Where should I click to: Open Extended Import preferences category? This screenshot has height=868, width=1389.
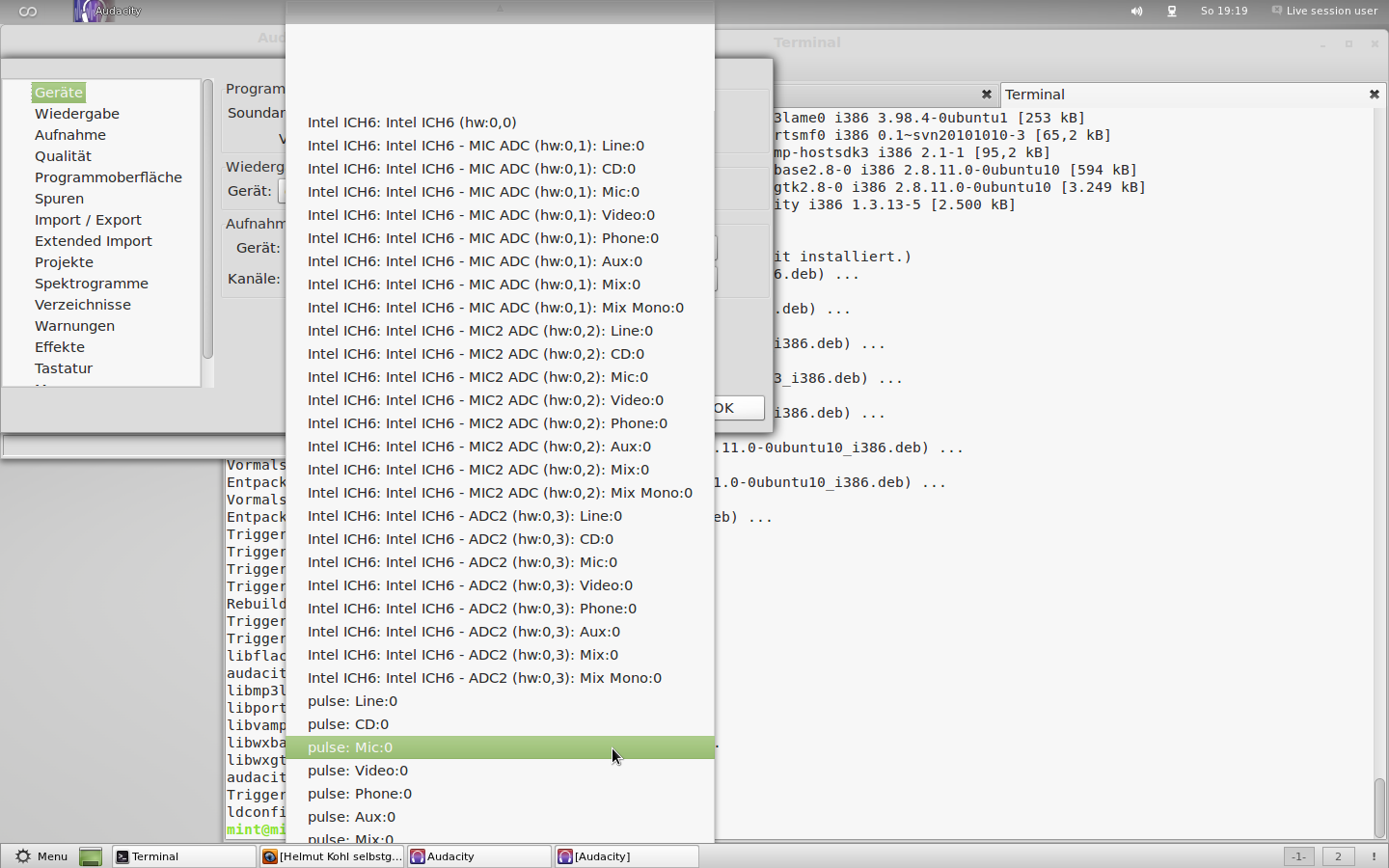coord(94,241)
